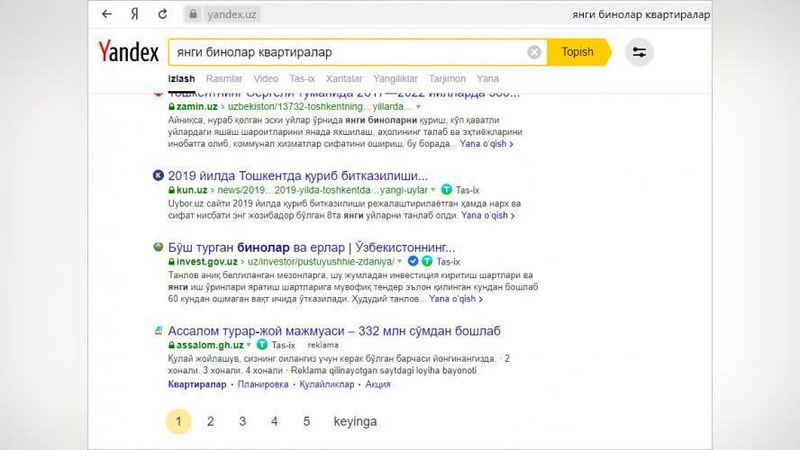The width and height of the screenshot is (800, 450).
Task: Open the Планировка sitelink
Action: 263,384
